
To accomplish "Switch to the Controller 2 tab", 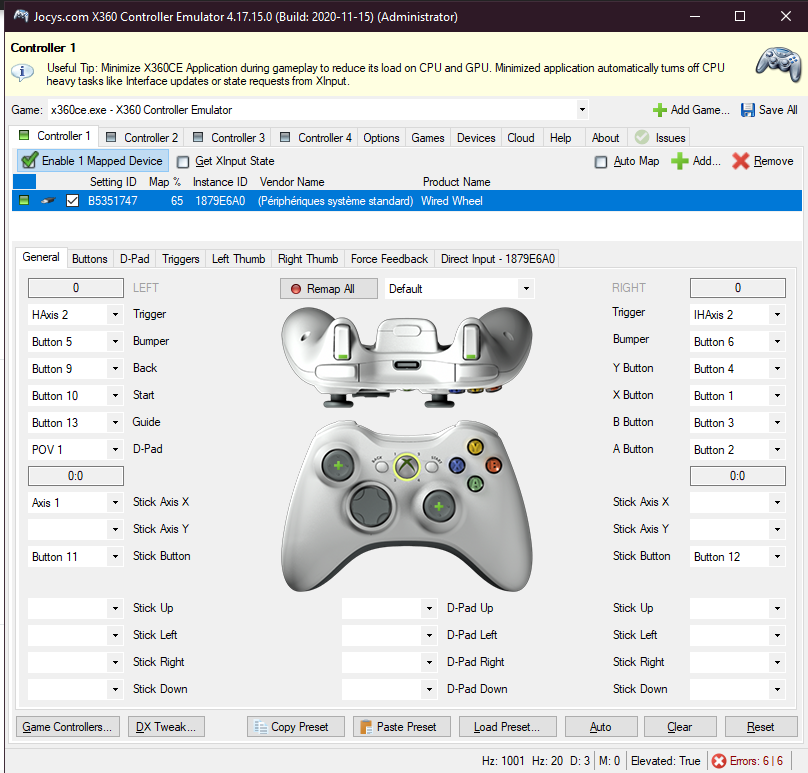I will (x=142, y=138).
